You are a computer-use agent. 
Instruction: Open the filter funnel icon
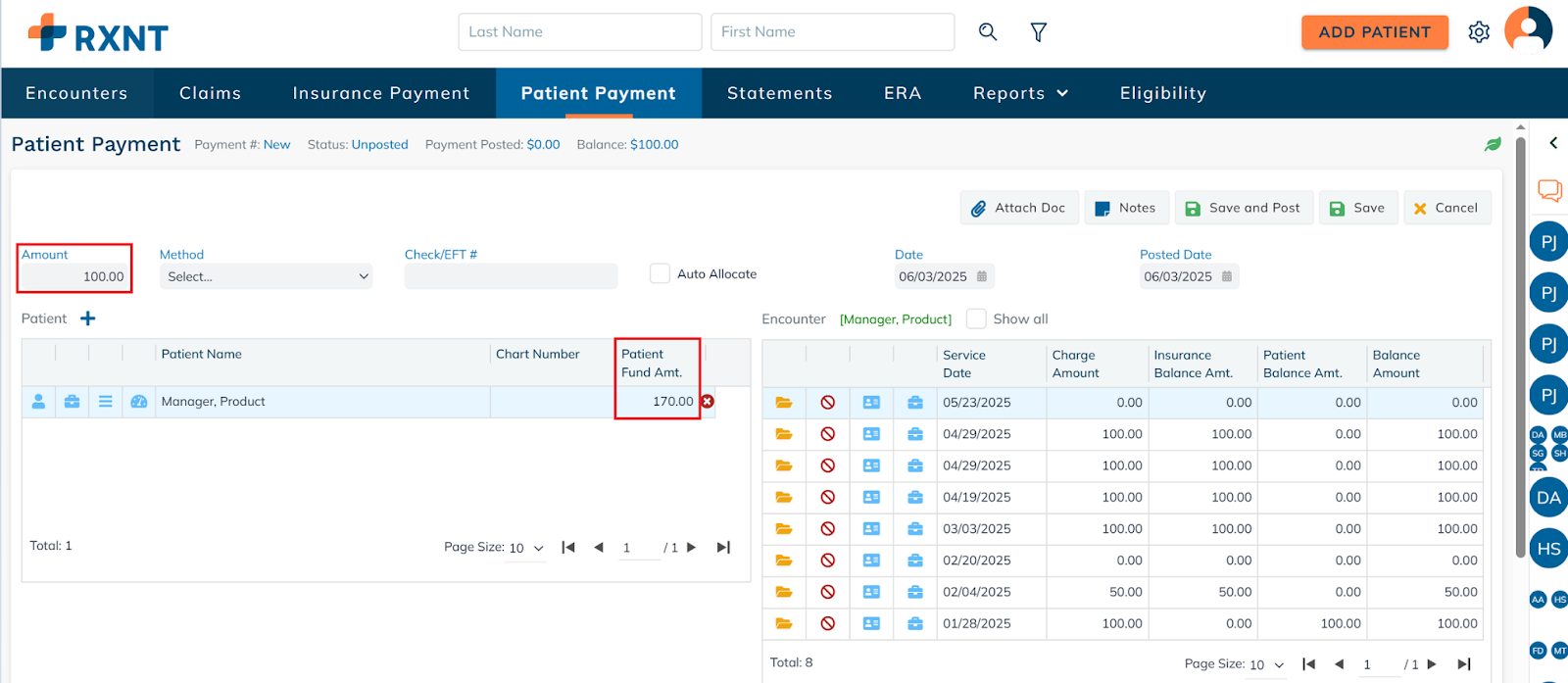(x=1039, y=32)
